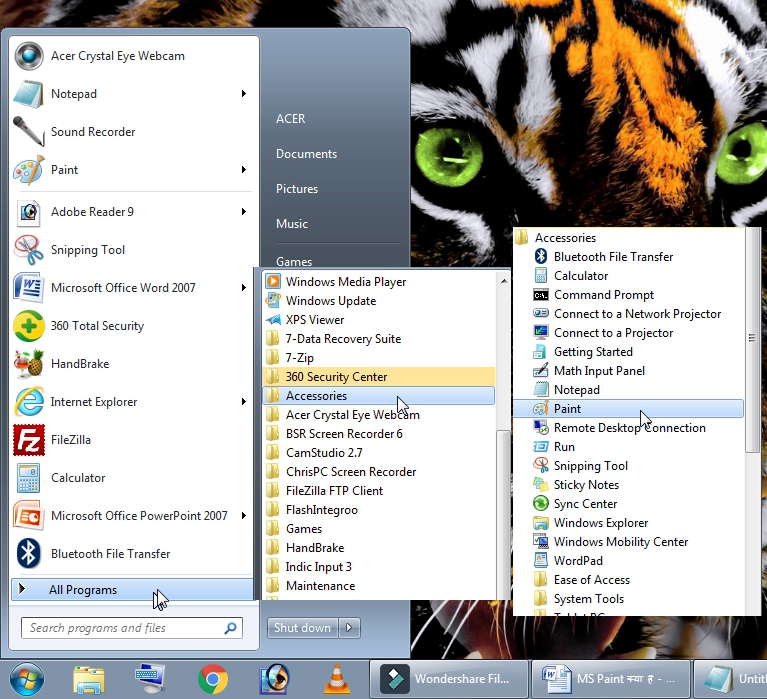Viewport: 767px width, 699px height.
Task: Open VLC media player from taskbar
Action: click(337, 679)
